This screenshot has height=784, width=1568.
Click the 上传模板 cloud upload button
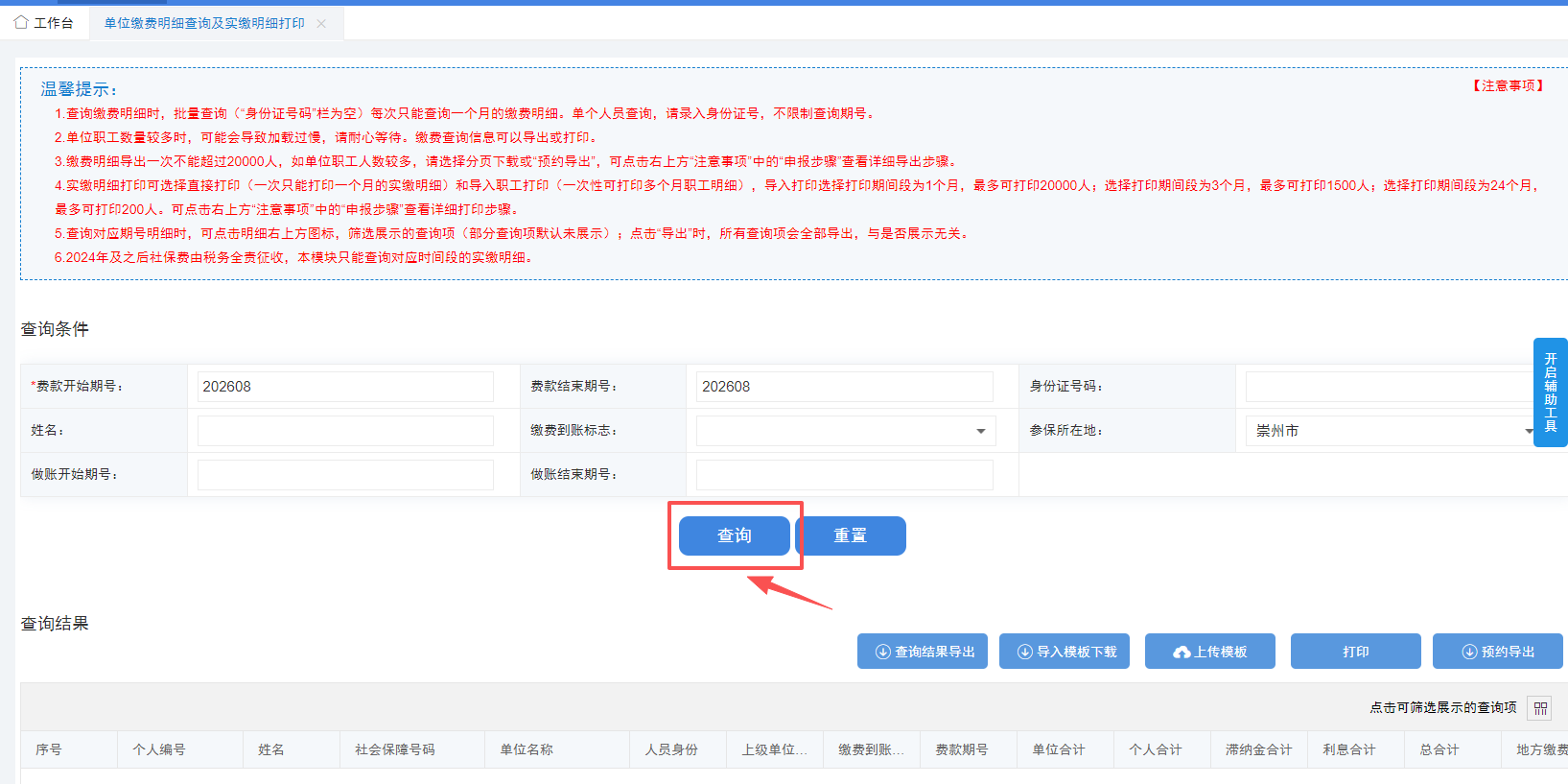coord(1210,652)
